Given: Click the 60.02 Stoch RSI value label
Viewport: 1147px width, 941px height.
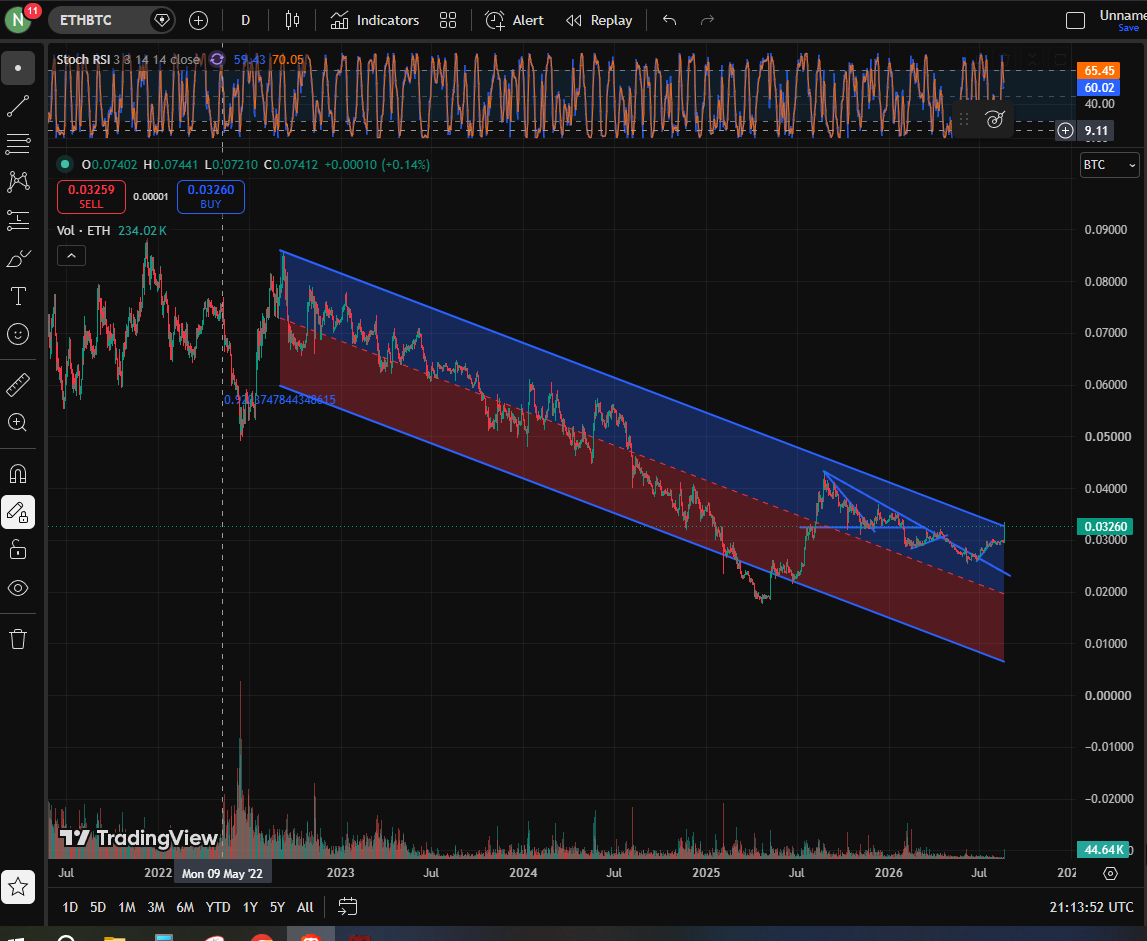Looking at the screenshot, I should [1099, 88].
